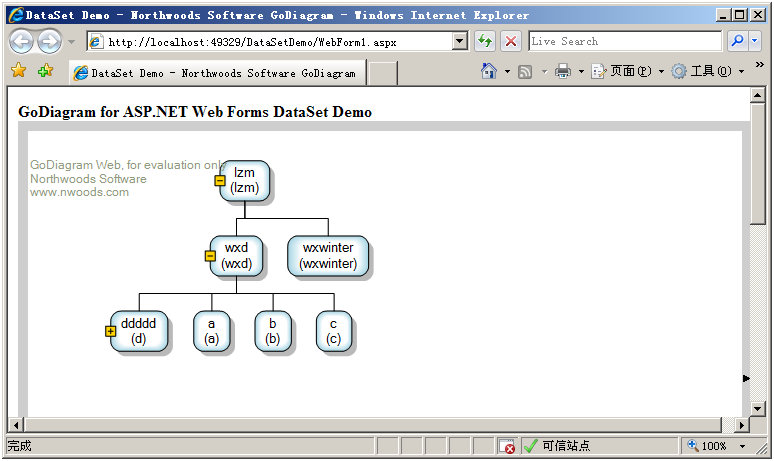This screenshot has height=461, width=774.
Task: Show more toolbar commands chevron
Action: 759,65
